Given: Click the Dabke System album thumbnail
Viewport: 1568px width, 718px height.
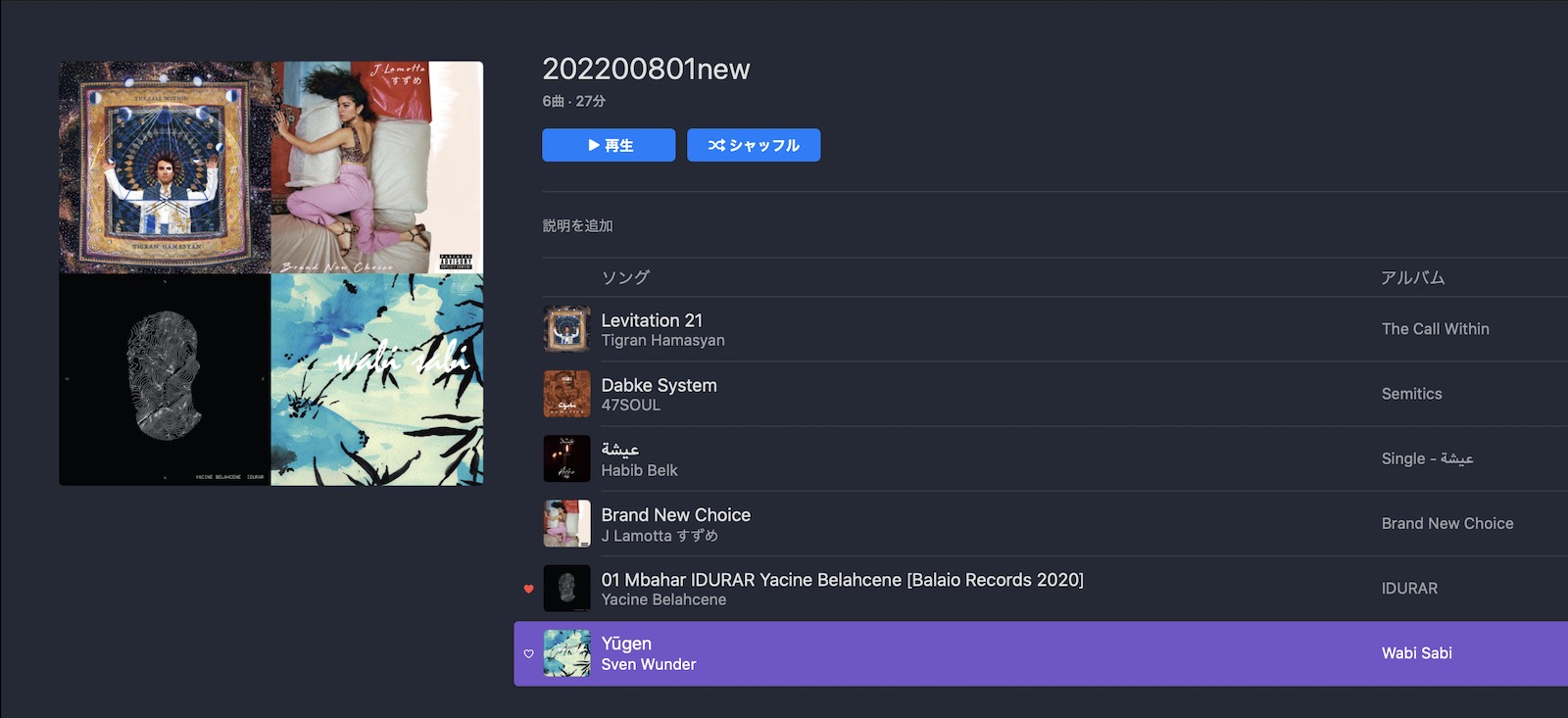Looking at the screenshot, I should 566,394.
